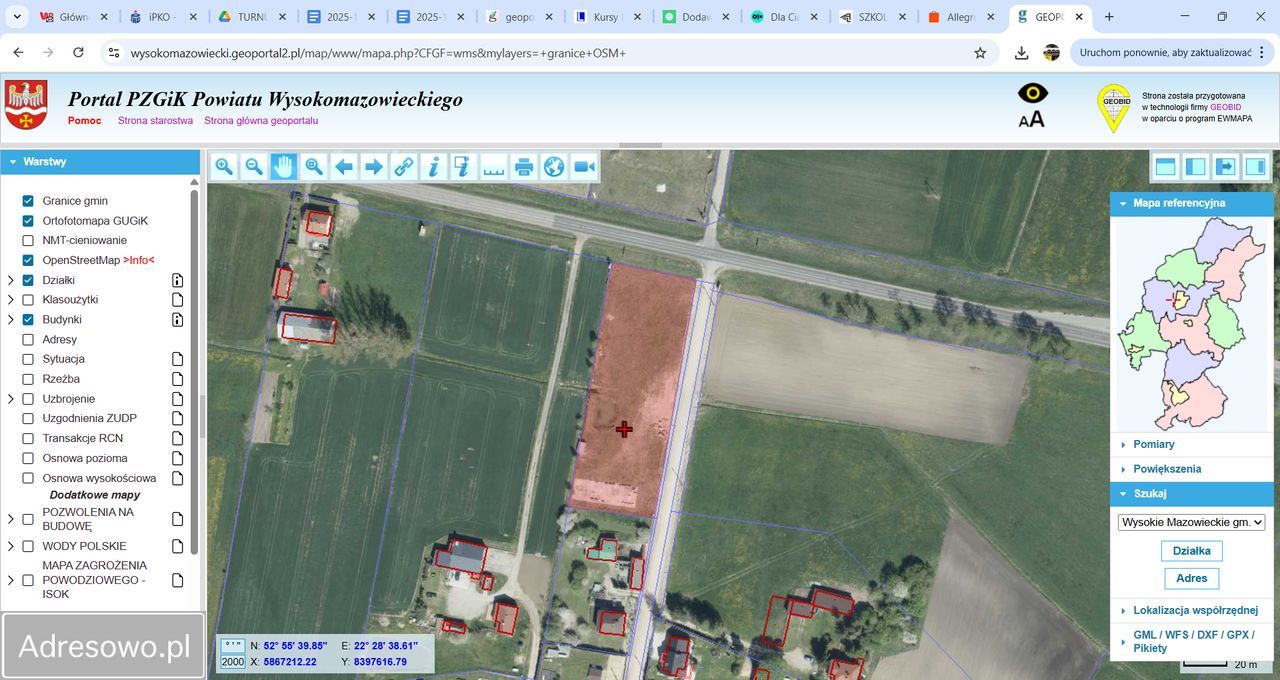
Task: Go to next map view arrow
Action: (x=374, y=167)
